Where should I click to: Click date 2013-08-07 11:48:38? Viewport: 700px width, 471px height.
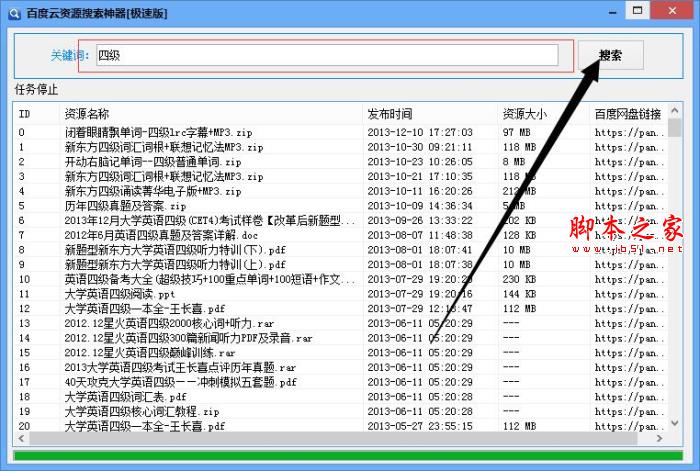coord(420,235)
